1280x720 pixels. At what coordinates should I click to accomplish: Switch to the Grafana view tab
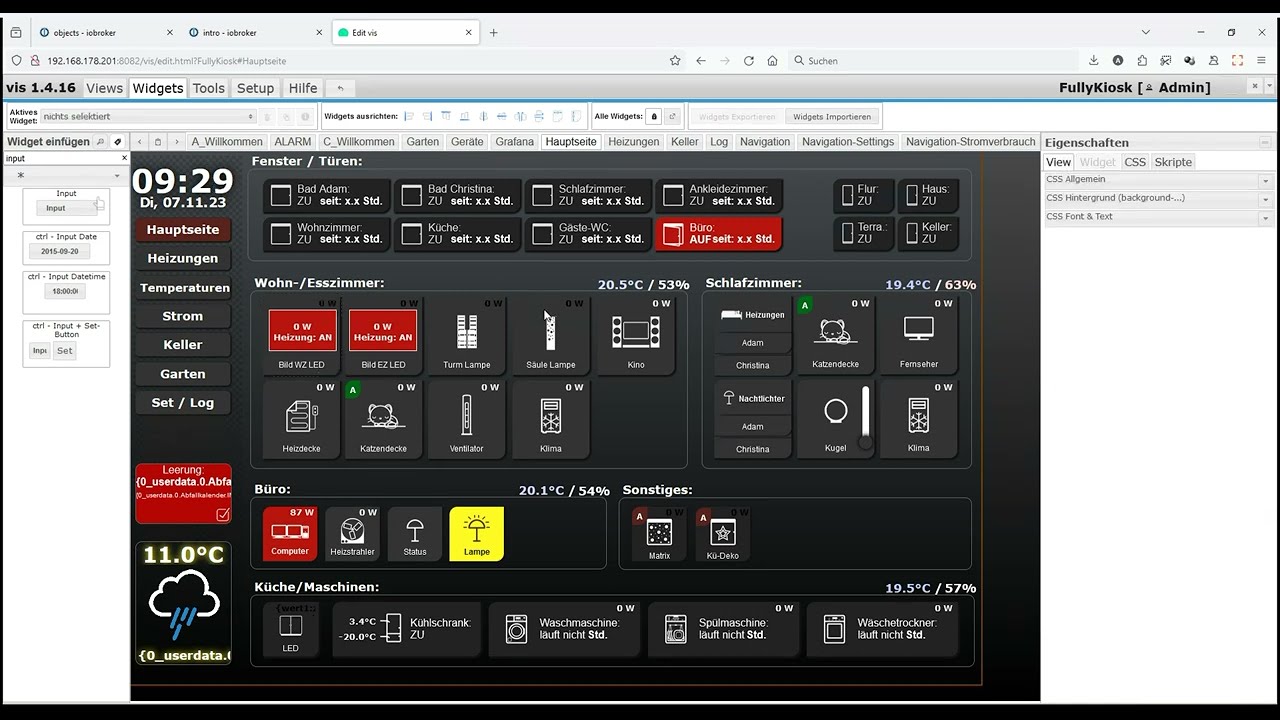(x=514, y=142)
